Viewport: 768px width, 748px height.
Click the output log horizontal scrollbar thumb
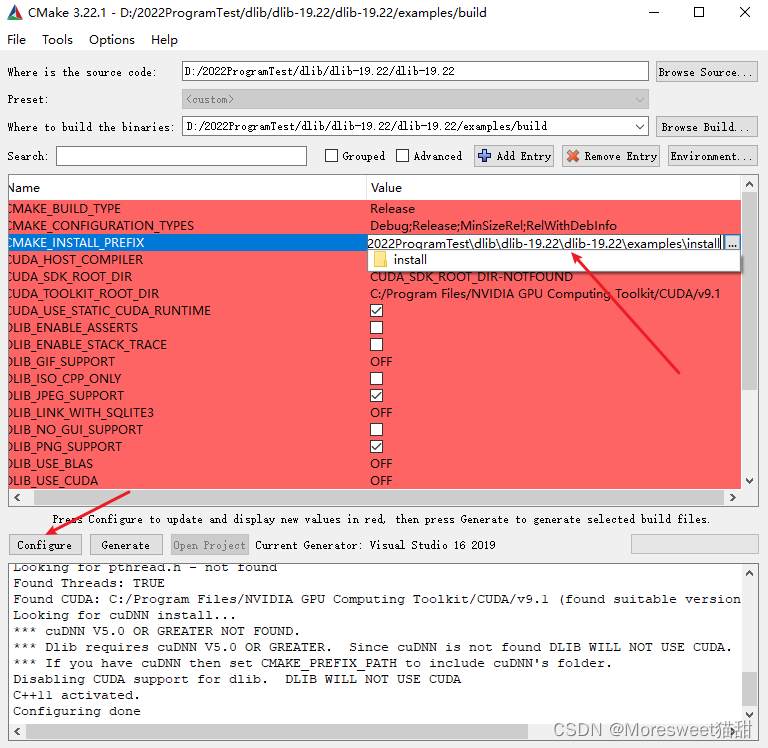[x=277, y=731]
